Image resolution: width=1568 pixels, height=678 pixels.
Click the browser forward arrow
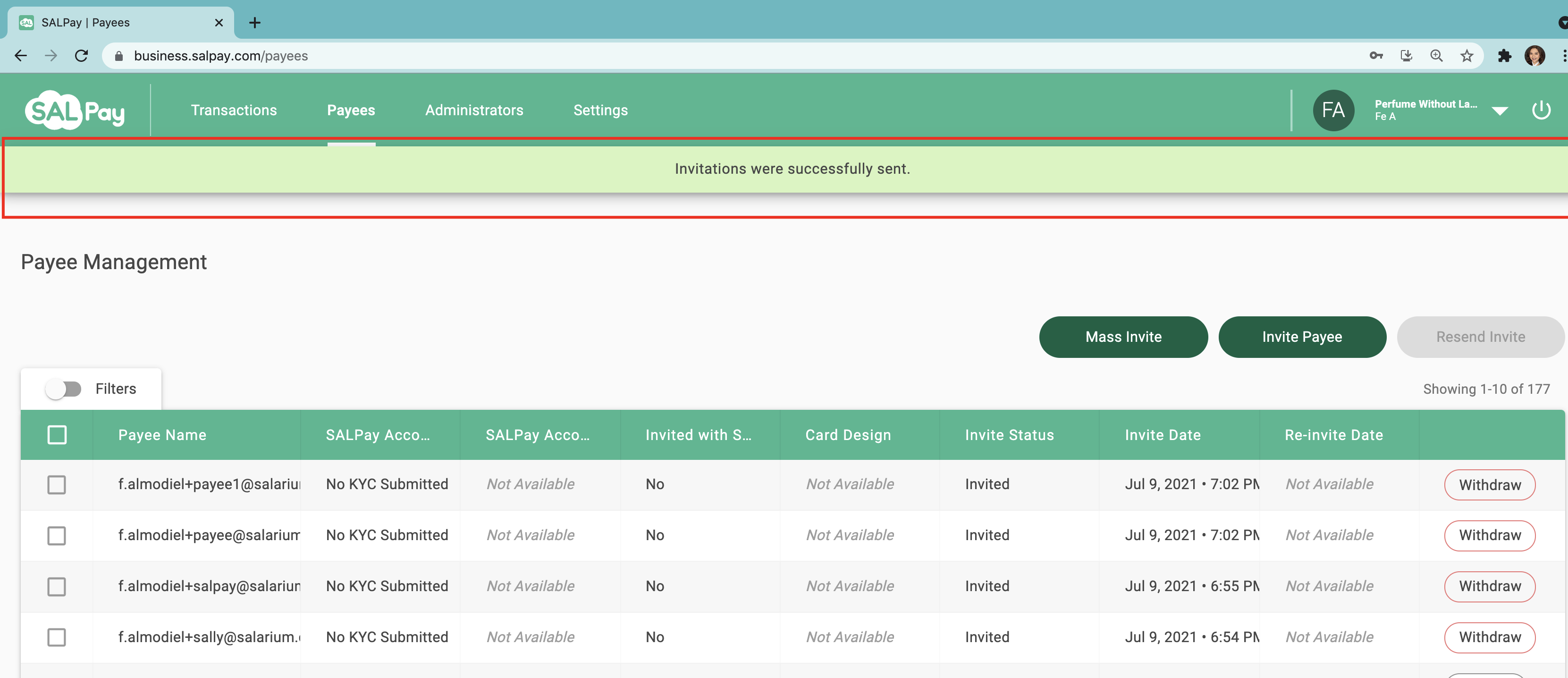pyautogui.click(x=51, y=56)
